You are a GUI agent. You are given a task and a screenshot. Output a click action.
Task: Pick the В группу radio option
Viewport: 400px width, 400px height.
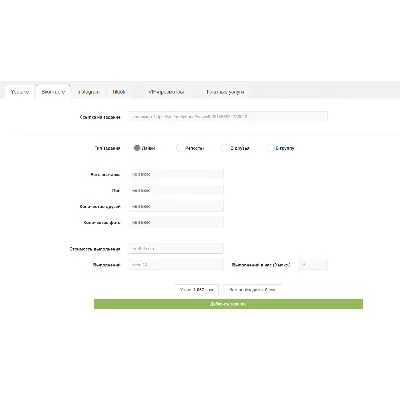coord(270,148)
